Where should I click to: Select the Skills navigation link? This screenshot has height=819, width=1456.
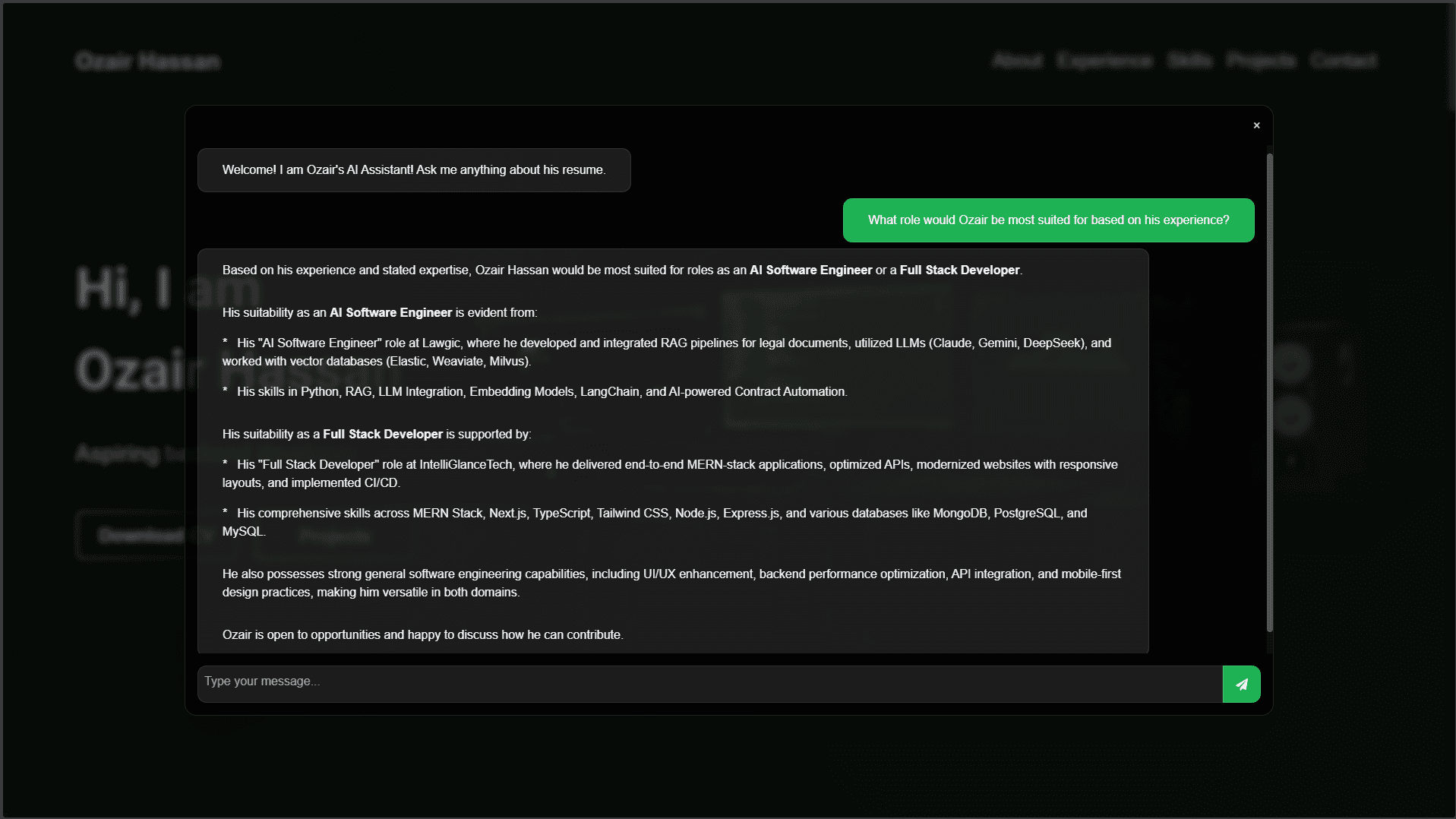pos(1189,61)
